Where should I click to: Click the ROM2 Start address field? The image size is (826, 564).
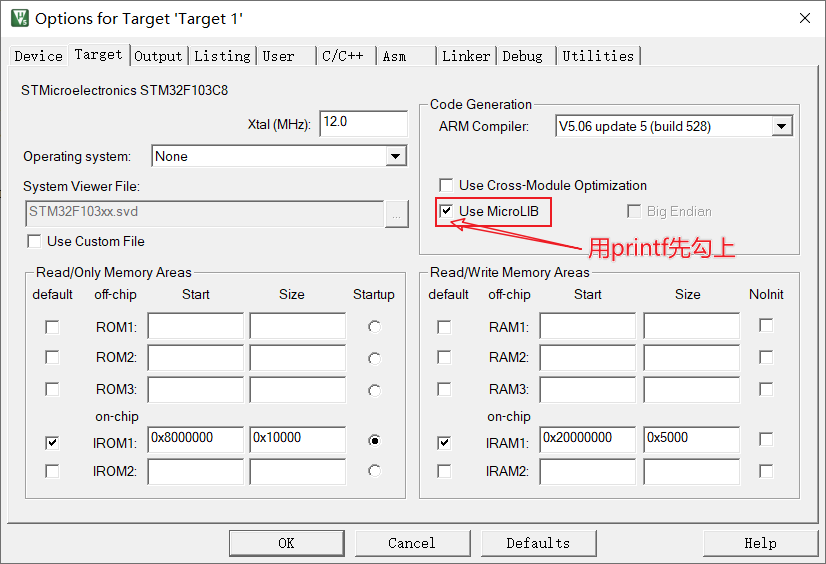pyautogui.click(x=195, y=358)
